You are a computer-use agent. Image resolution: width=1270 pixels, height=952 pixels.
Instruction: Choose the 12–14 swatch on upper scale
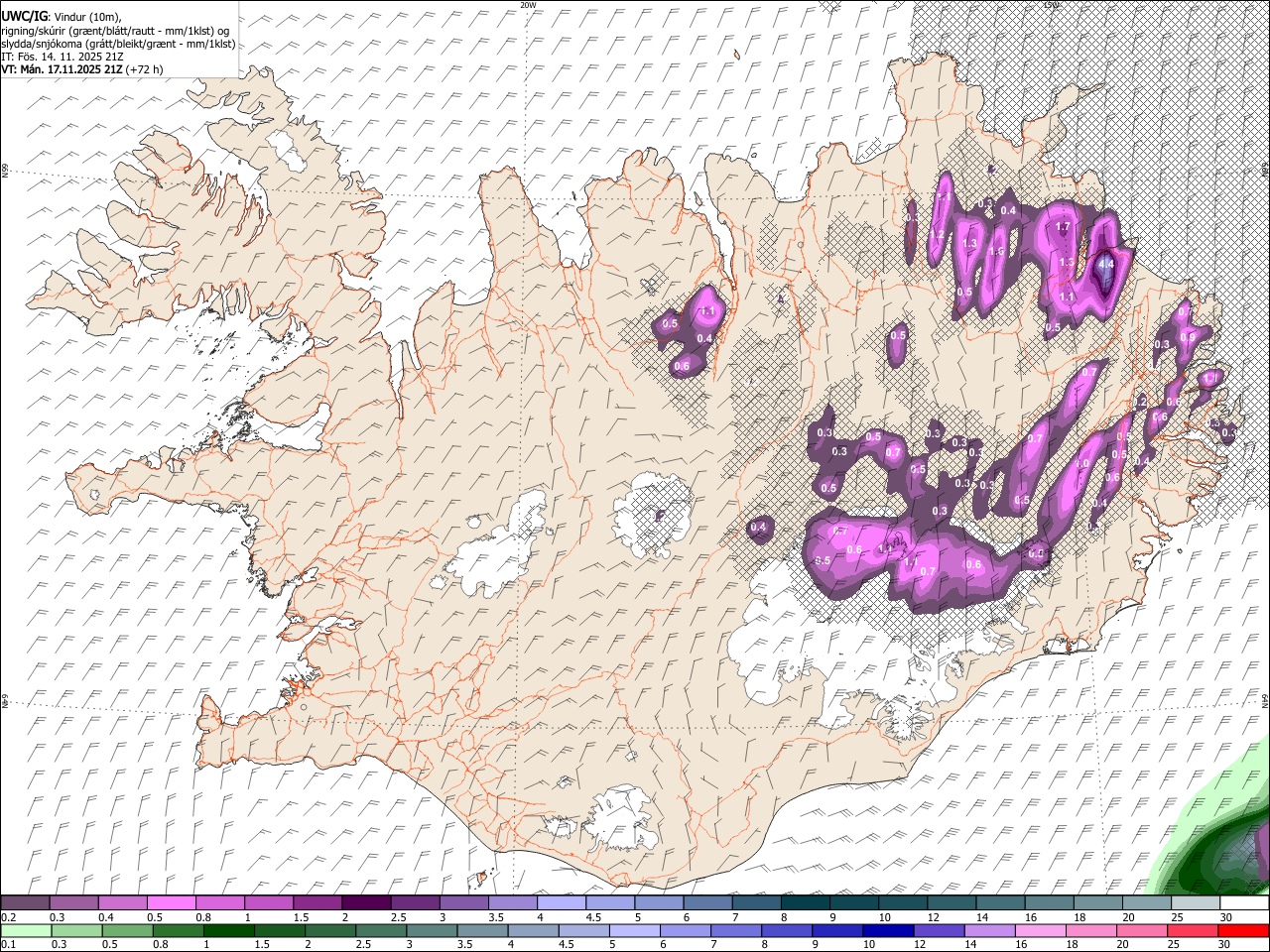point(952,903)
